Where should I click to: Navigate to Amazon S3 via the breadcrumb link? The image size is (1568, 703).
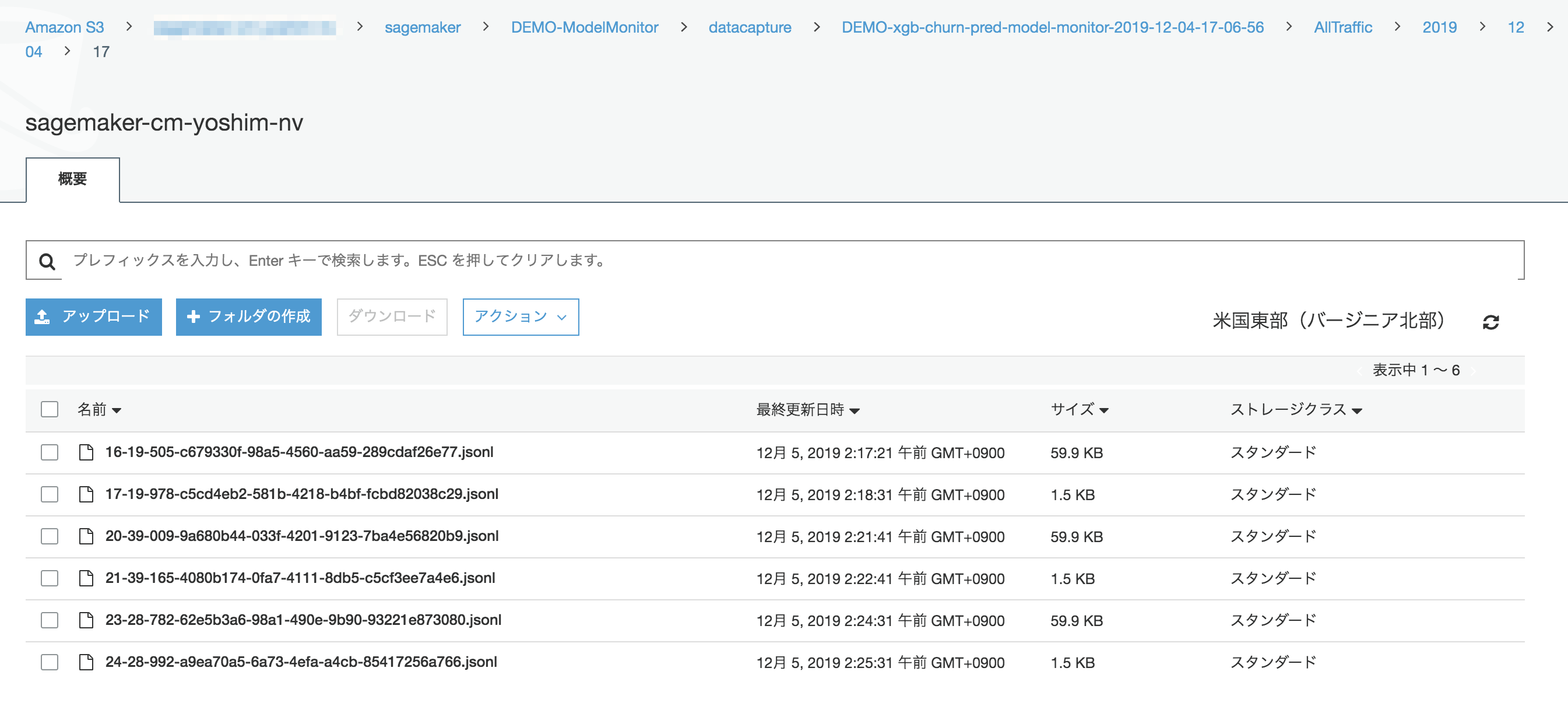tap(64, 27)
